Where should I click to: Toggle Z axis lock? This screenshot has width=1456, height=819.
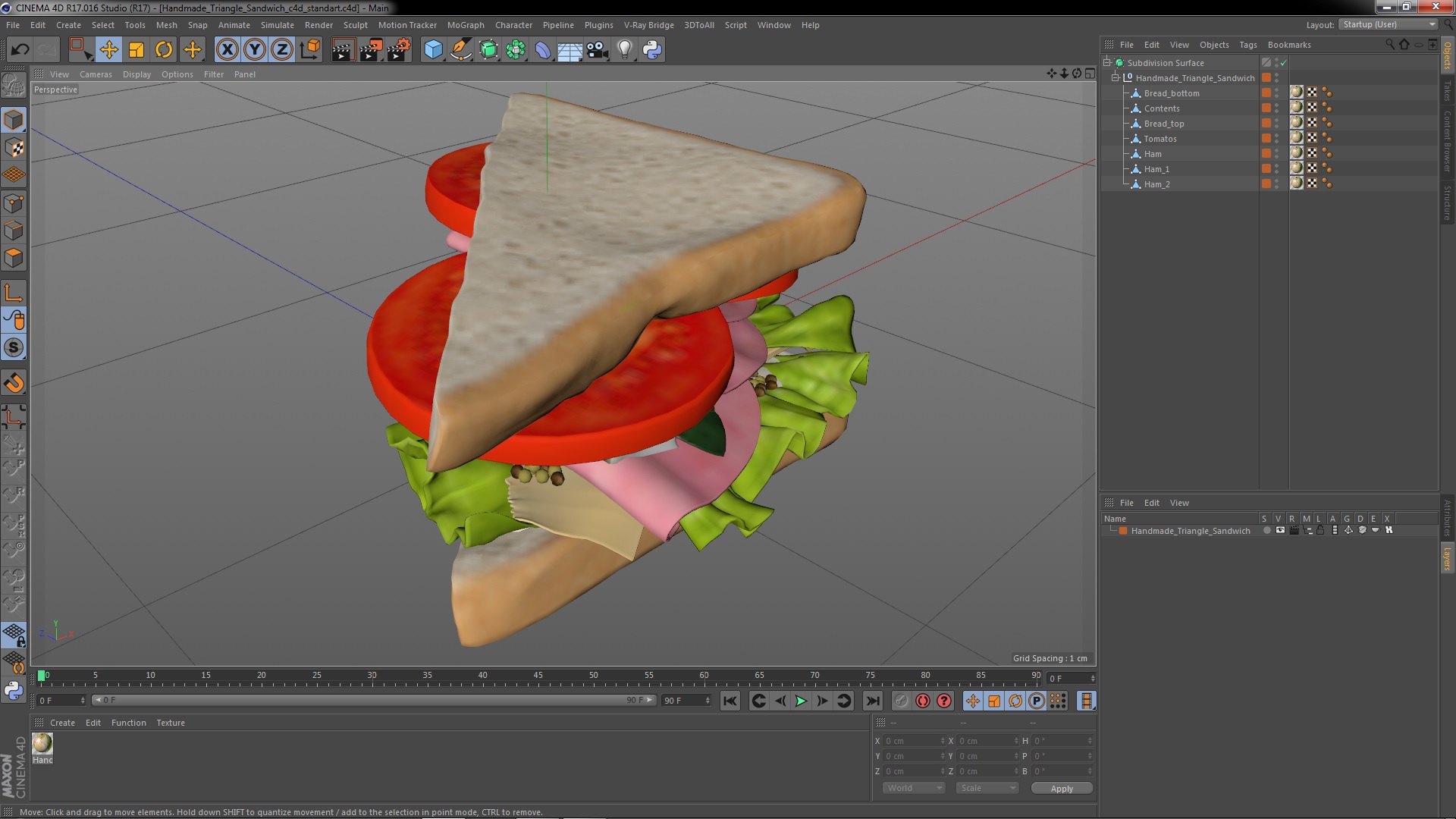[282, 50]
